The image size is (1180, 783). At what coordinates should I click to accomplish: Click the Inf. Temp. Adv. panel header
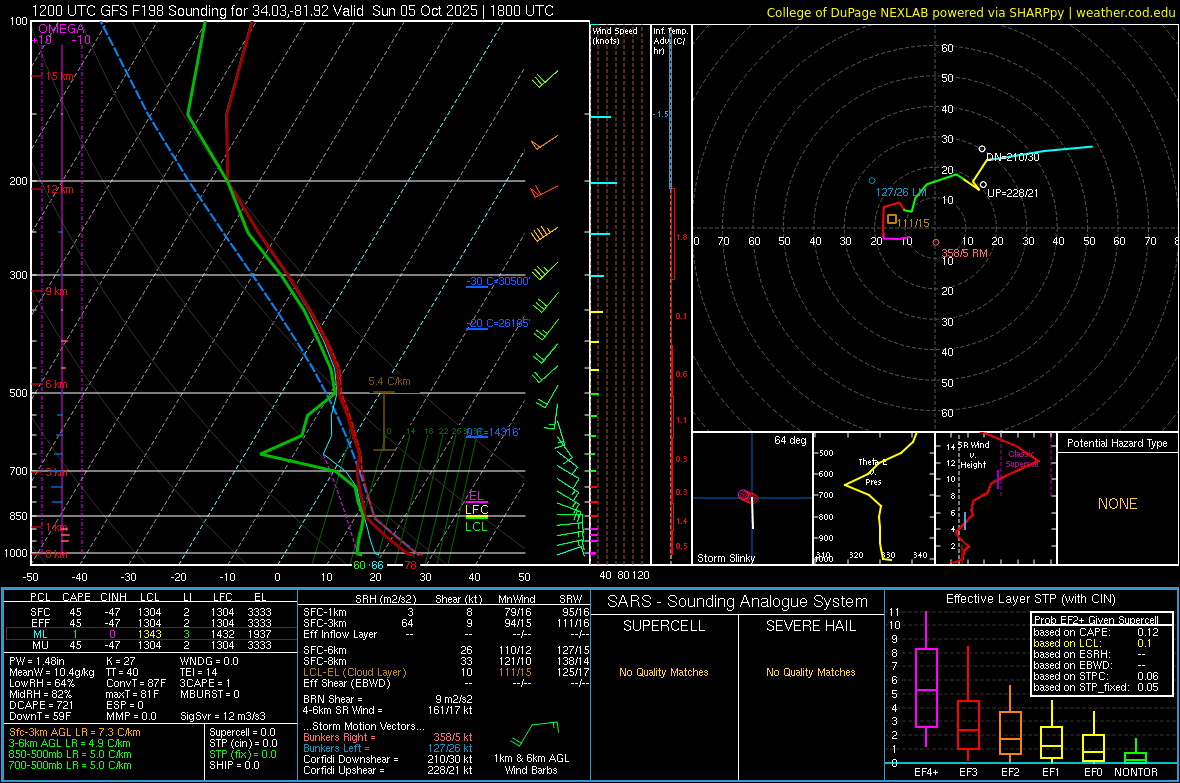(x=670, y=41)
